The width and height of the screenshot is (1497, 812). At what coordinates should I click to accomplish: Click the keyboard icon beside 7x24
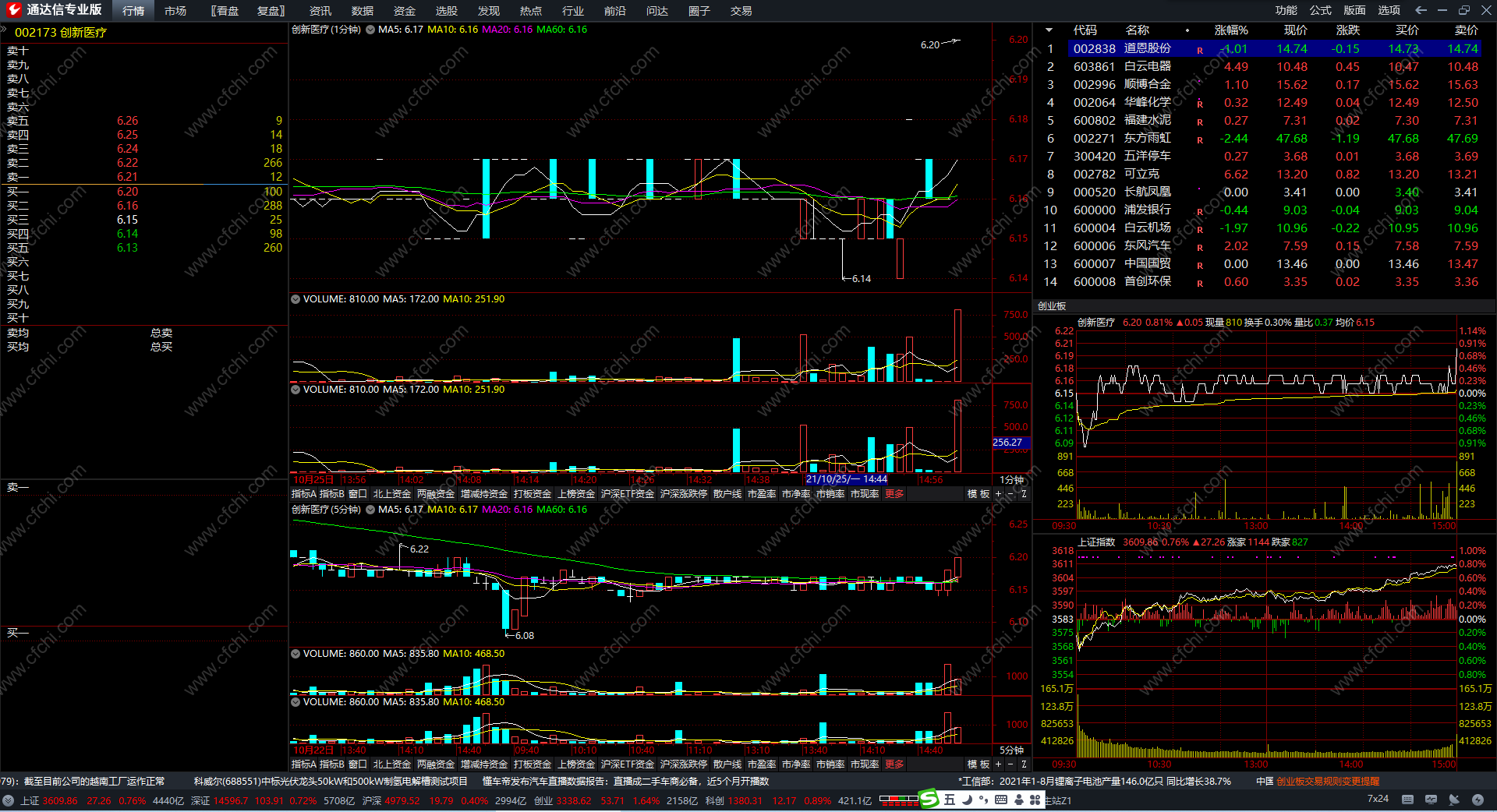pos(1407,800)
